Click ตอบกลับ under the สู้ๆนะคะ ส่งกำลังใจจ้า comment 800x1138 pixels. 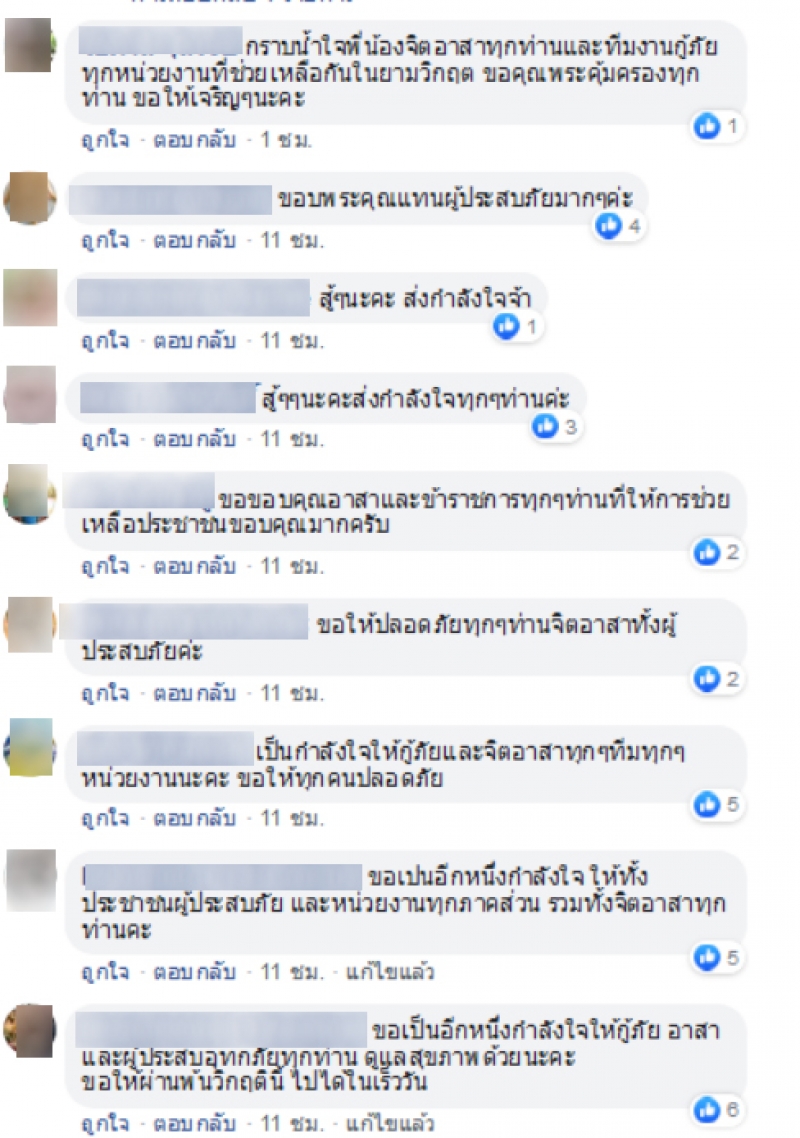tap(195, 340)
